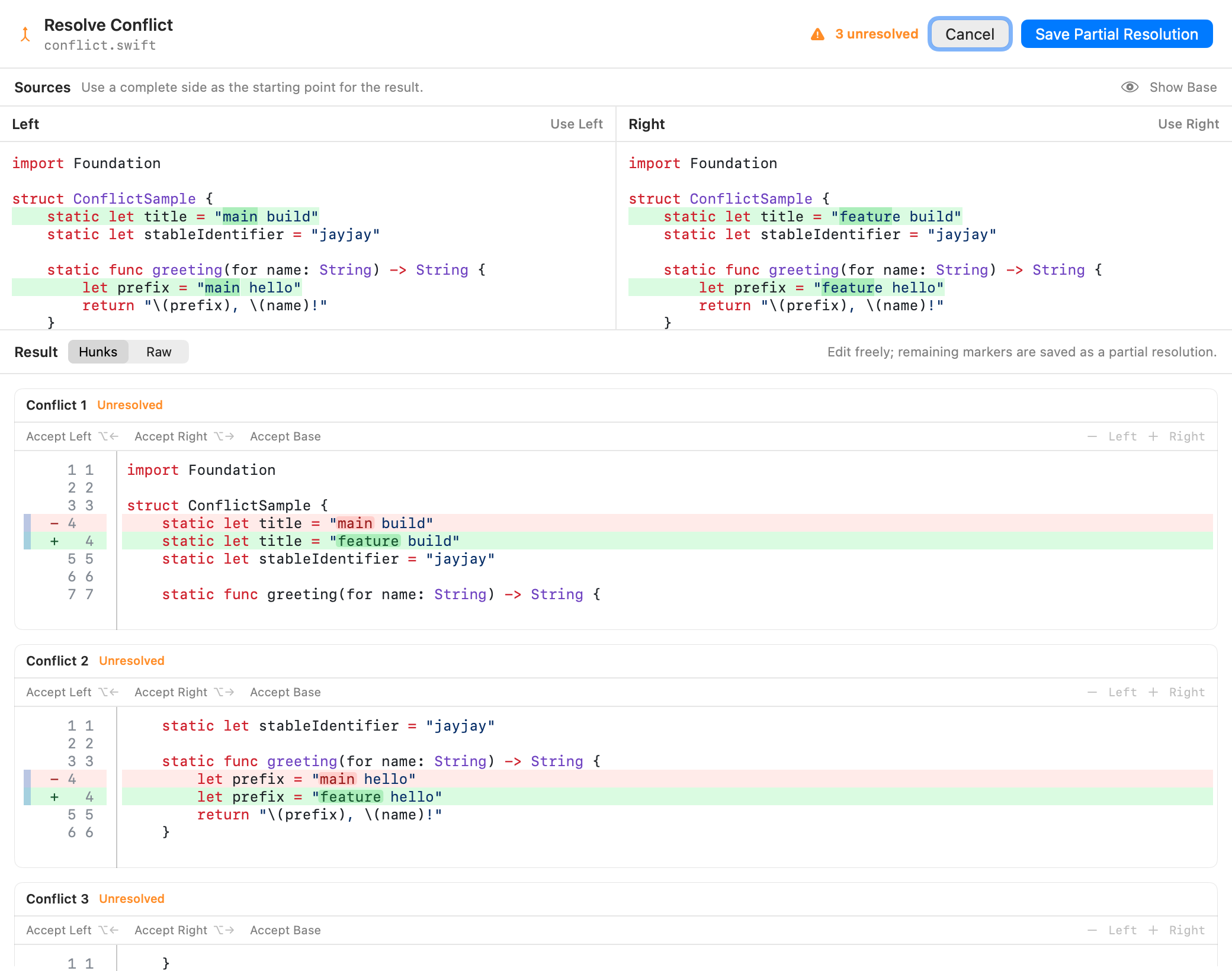
Task: Click import Foundation in Conflict 1 result
Action: point(201,470)
